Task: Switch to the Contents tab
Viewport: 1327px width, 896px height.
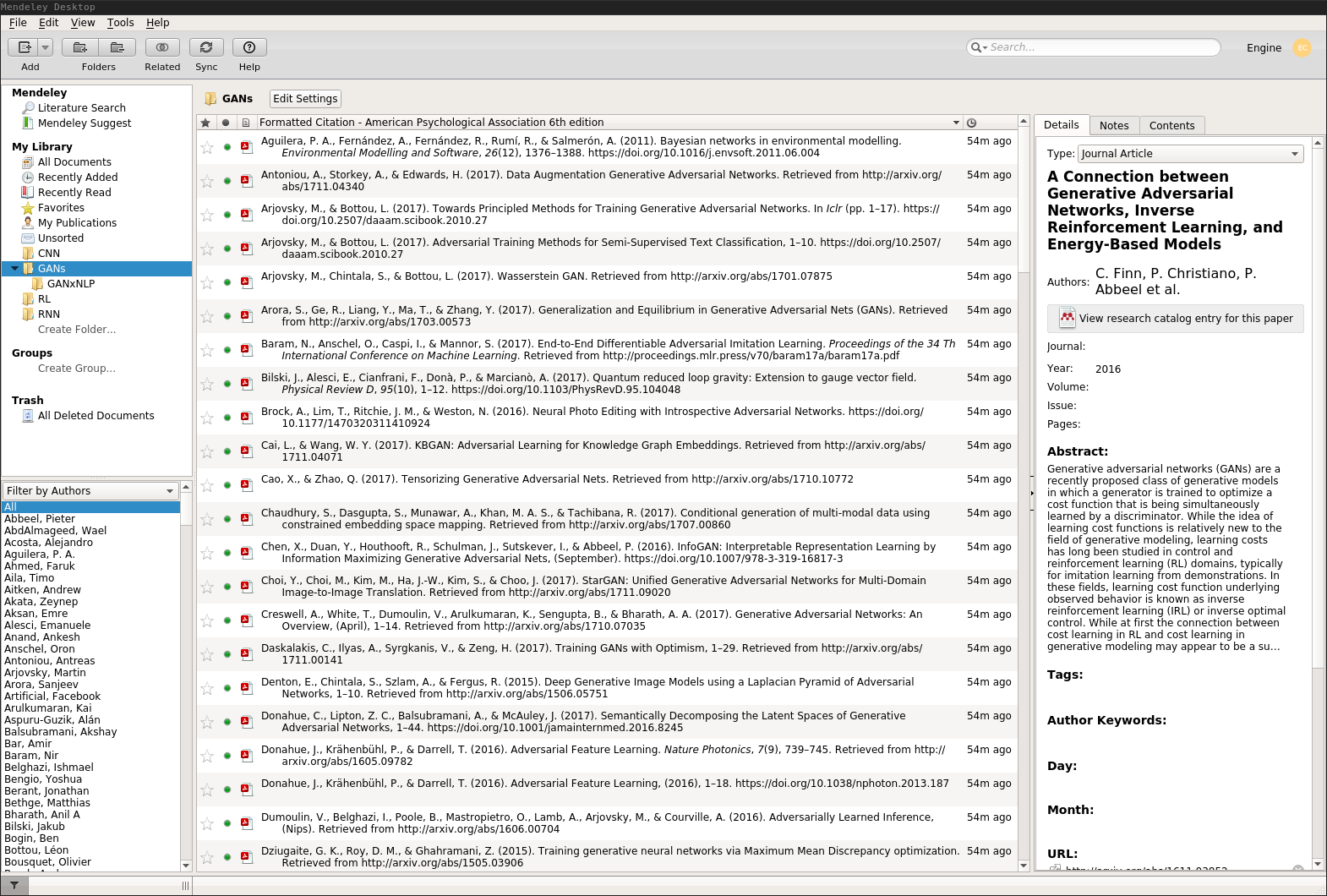Action: point(1171,125)
